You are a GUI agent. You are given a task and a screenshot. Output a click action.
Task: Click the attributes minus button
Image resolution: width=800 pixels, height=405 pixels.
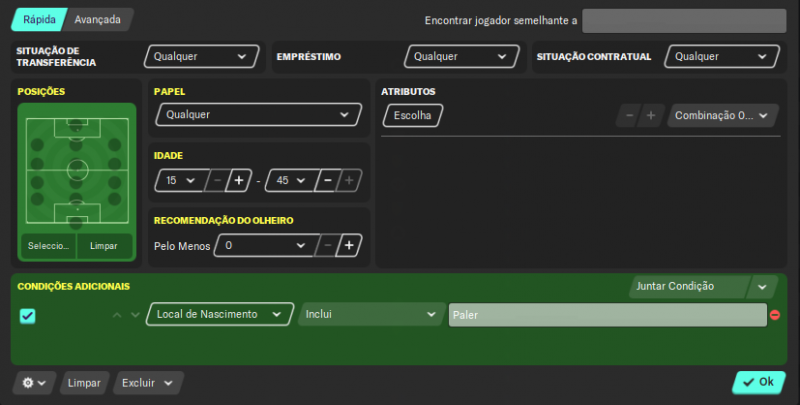630,116
